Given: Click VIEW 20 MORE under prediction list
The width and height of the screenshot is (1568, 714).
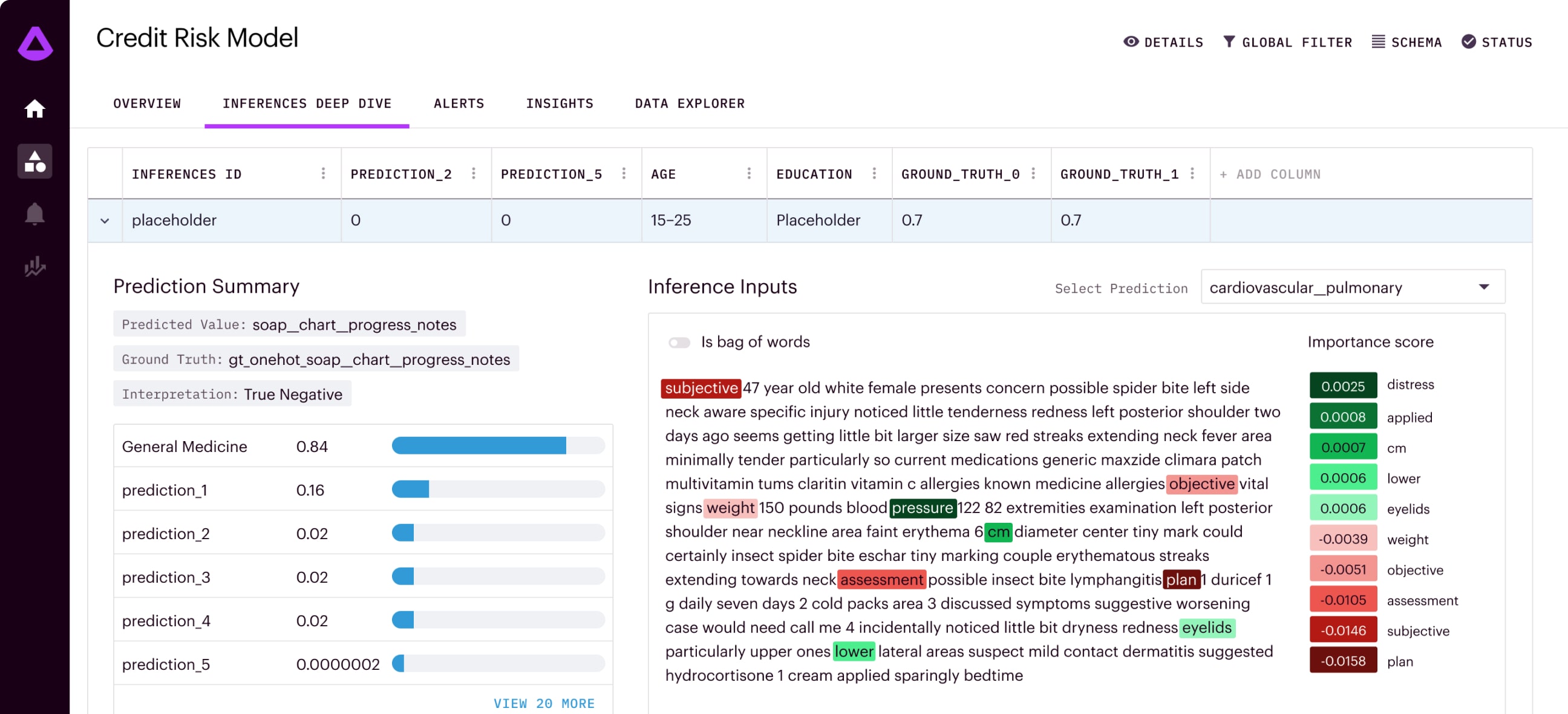Looking at the screenshot, I should pyautogui.click(x=545, y=703).
